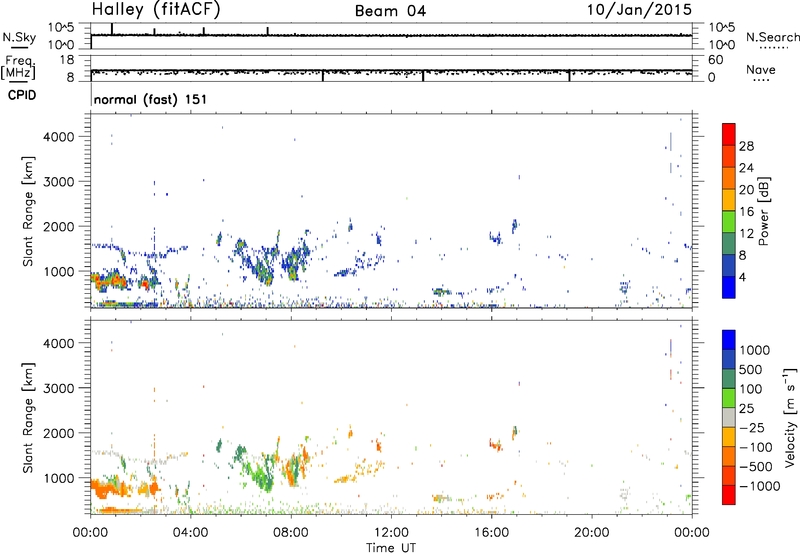The height and width of the screenshot is (554, 800).
Task: Click the "Velocity [m s-1]" colorbar title
Action: click(x=790, y=418)
